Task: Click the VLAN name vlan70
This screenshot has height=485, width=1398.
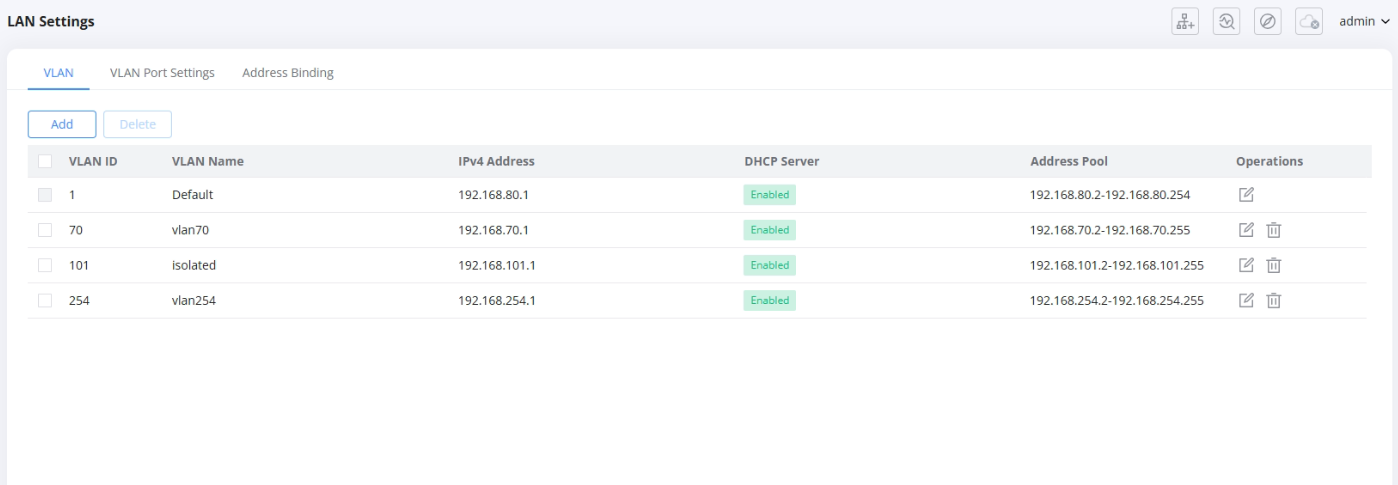Action: [190, 230]
